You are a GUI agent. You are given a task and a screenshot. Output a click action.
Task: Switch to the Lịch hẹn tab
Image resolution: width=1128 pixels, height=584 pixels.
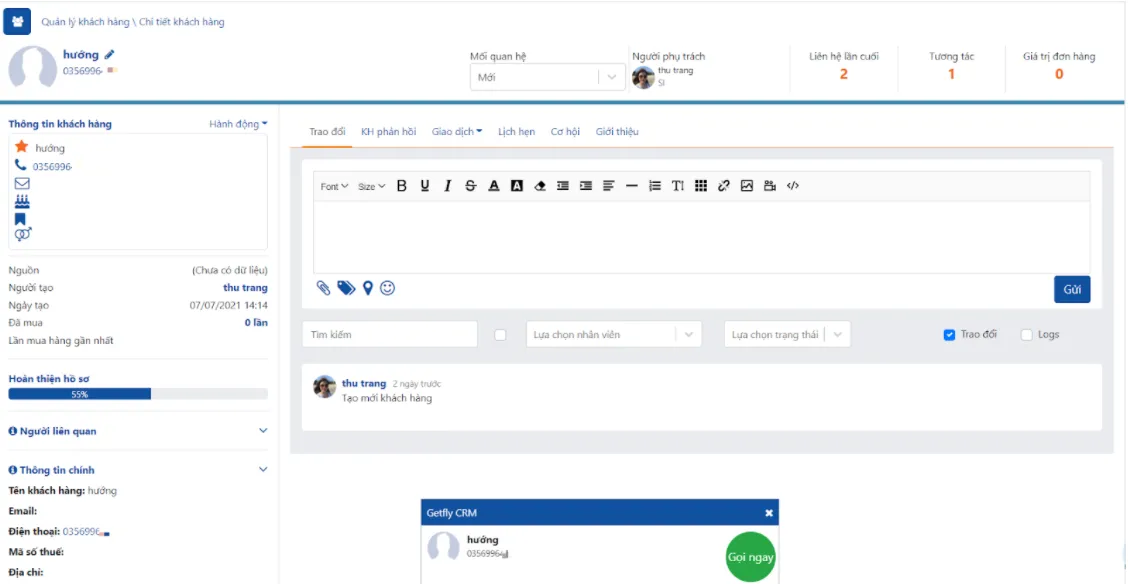pyautogui.click(x=517, y=132)
